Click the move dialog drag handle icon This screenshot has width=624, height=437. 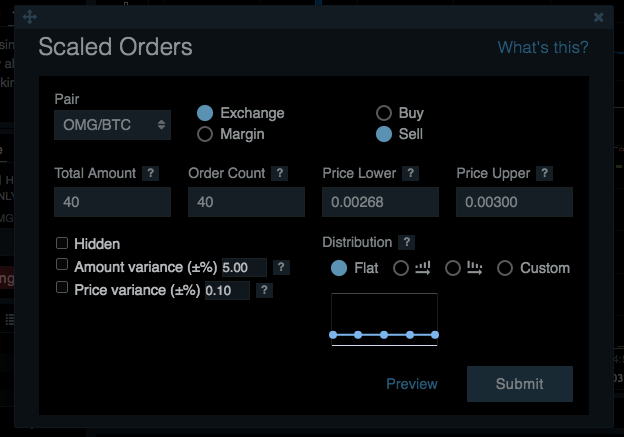pyautogui.click(x=30, y=17)
